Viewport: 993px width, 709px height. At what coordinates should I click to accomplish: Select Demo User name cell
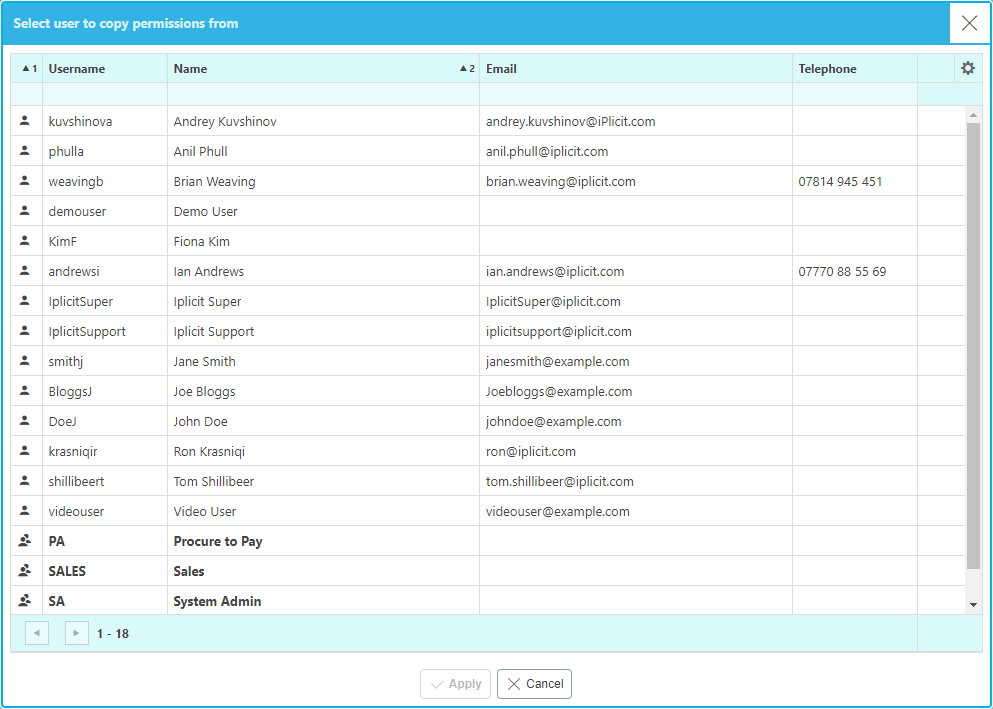(x=323, y=211)
